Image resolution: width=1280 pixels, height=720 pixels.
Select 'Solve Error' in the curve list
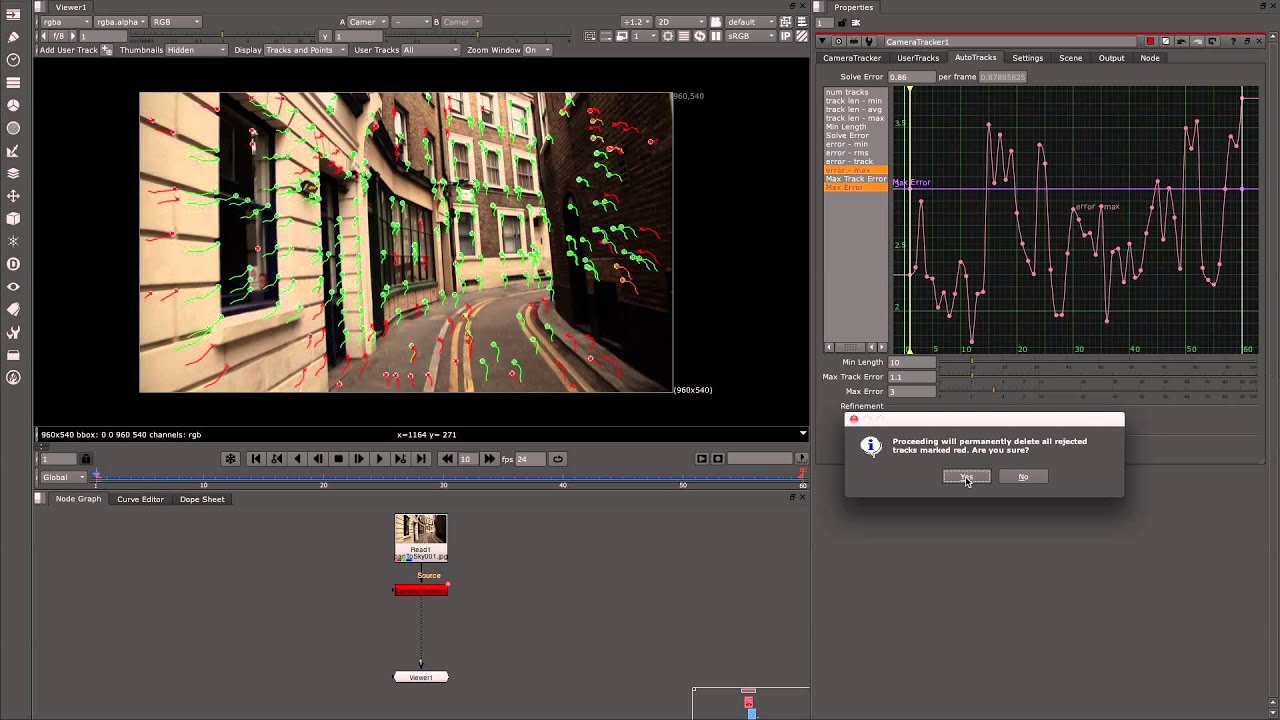coord(848,136)
